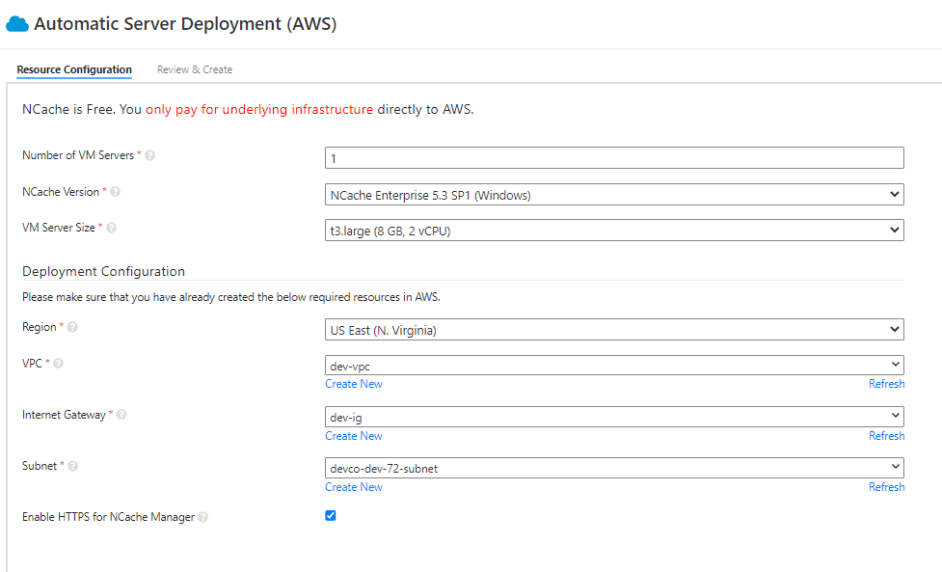This screenshot has width=942, height=572.
Task: Click red 'only pay for underlying infrastructure' text
Action: coord(259,109)
